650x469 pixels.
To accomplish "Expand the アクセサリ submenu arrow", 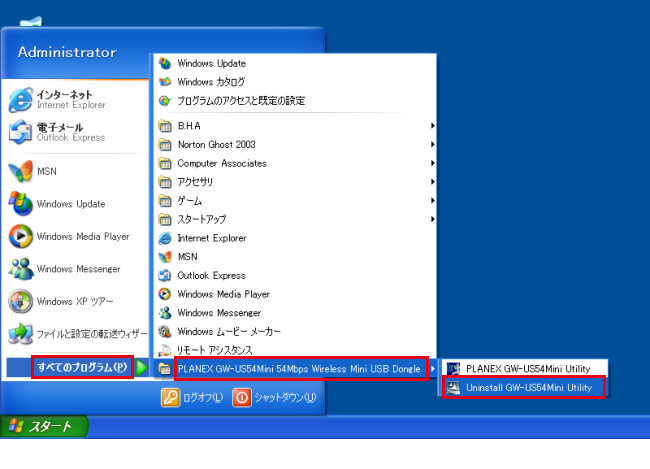I will (x=432, y=182).
